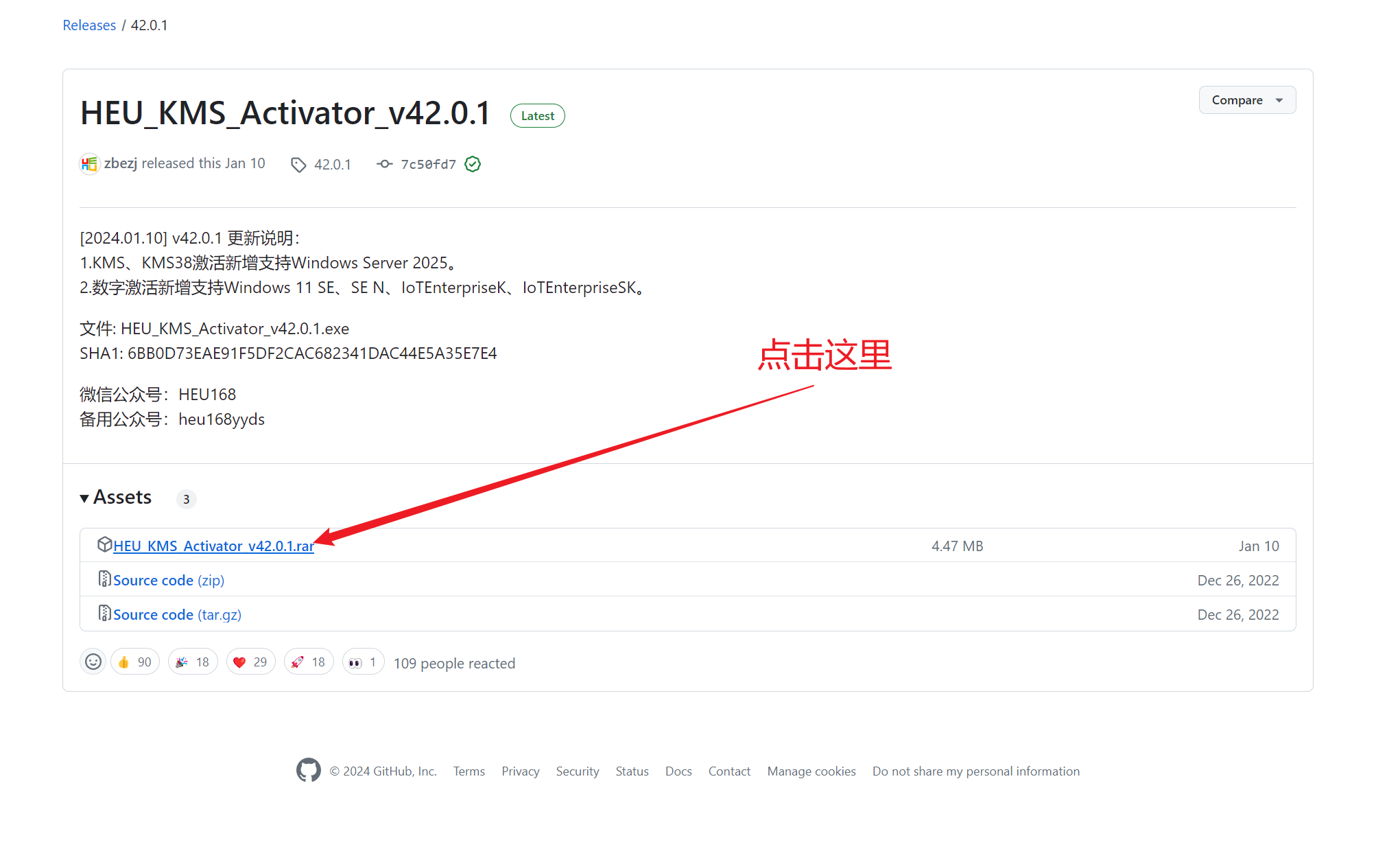Click the zip file icon for Source code (zip)
The width and height of the screenshot is (1400, 862).
[104, 579]
